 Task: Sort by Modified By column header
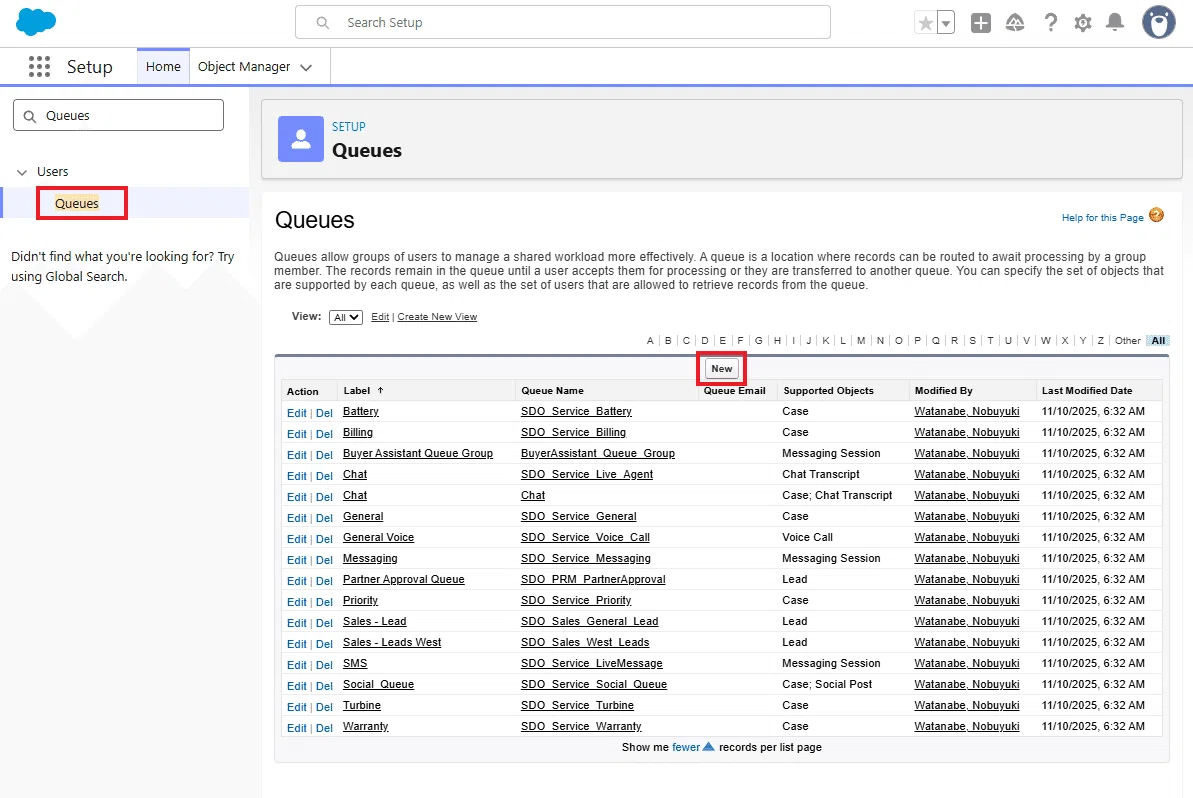[x=943, y=390]
